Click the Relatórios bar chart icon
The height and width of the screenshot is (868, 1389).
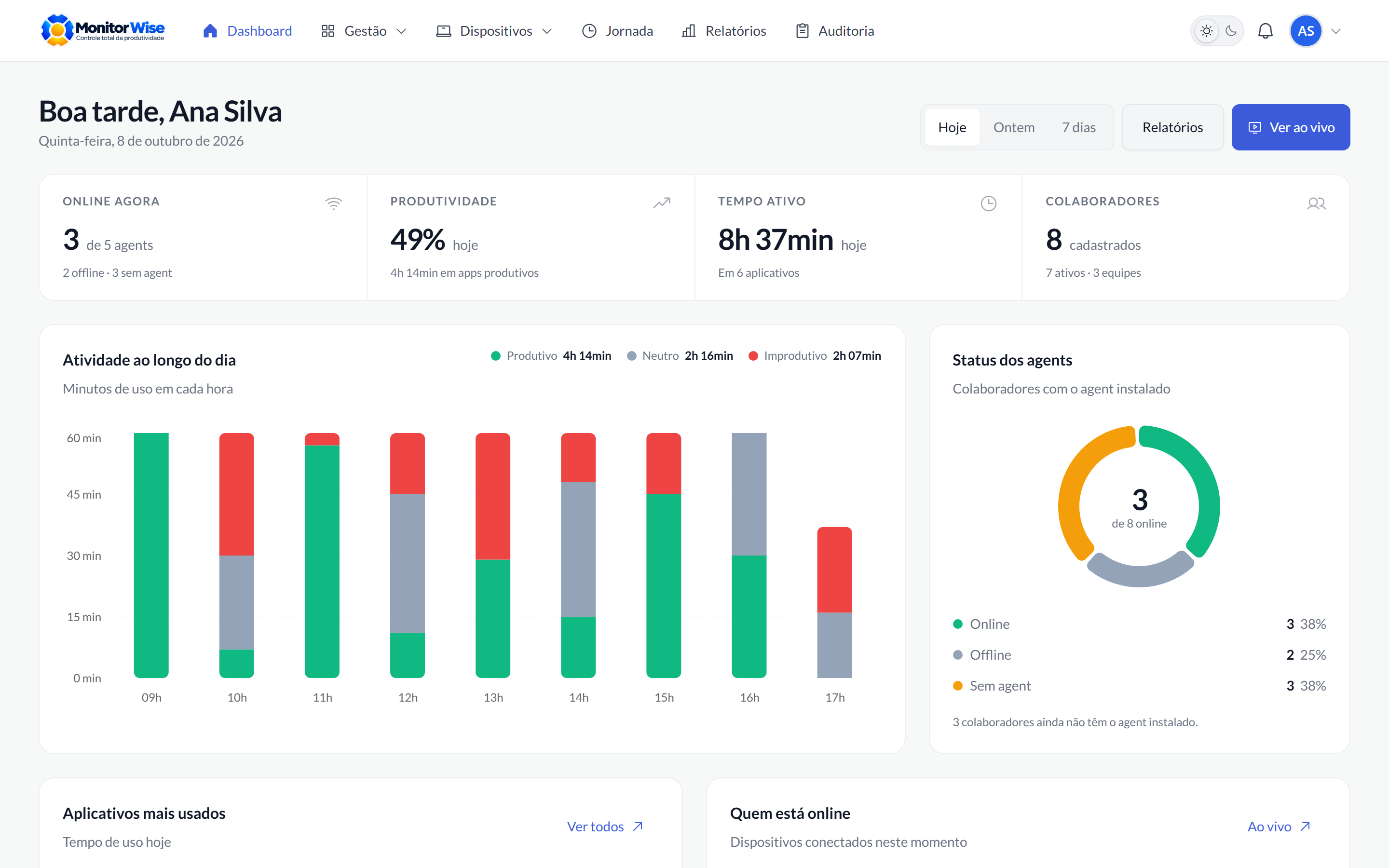point(689,31)
